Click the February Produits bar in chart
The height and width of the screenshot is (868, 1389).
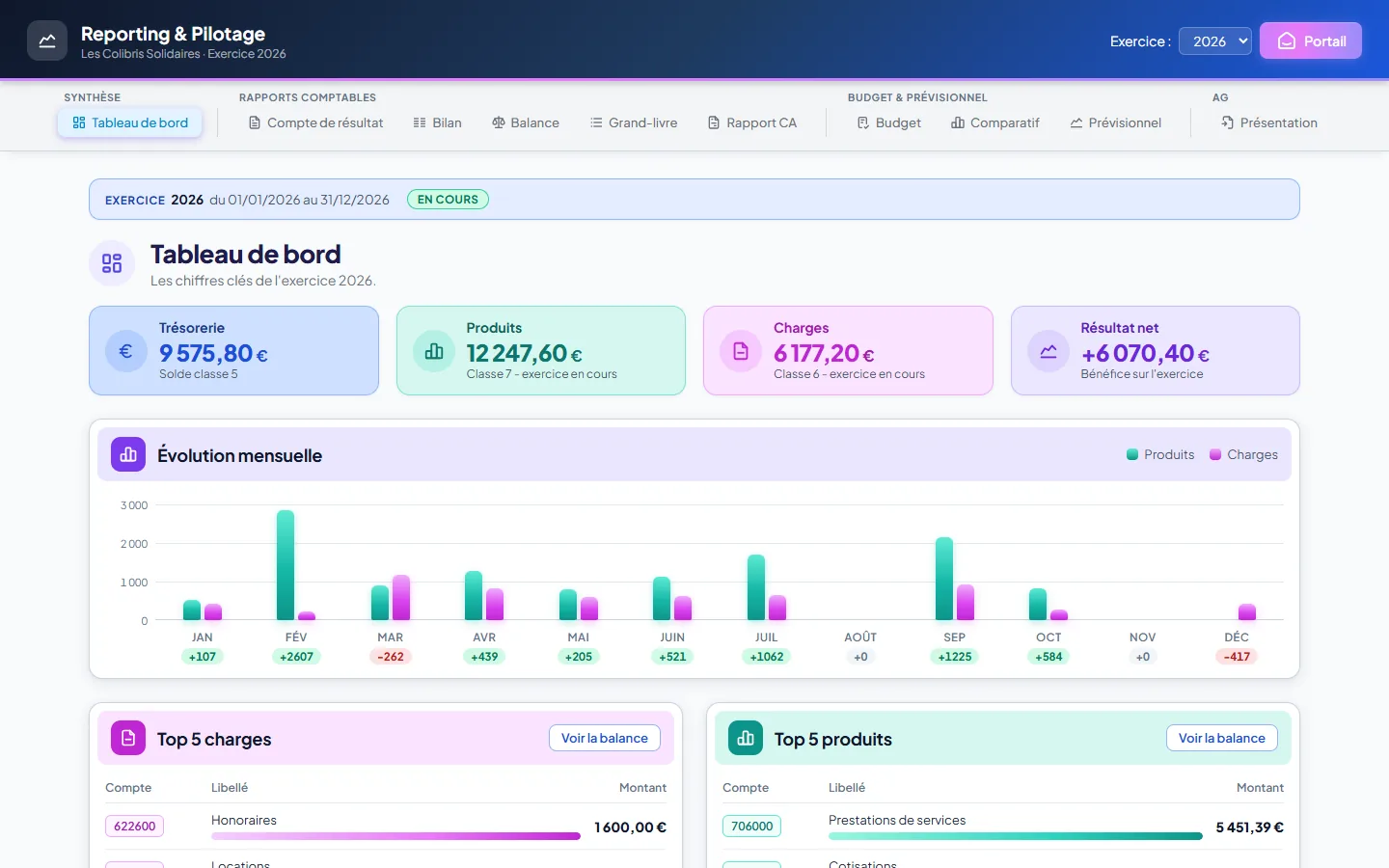coord(286,565)
